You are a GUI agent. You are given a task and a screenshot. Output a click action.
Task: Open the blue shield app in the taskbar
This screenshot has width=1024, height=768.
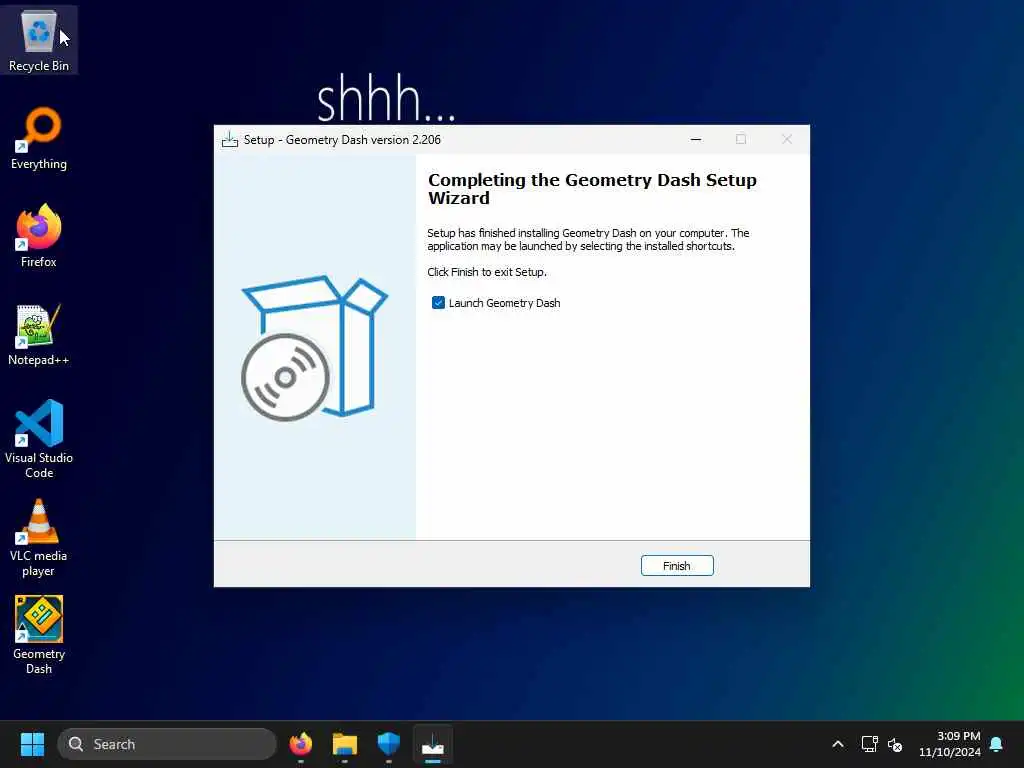pyautogui.click(x=389, y=744)
